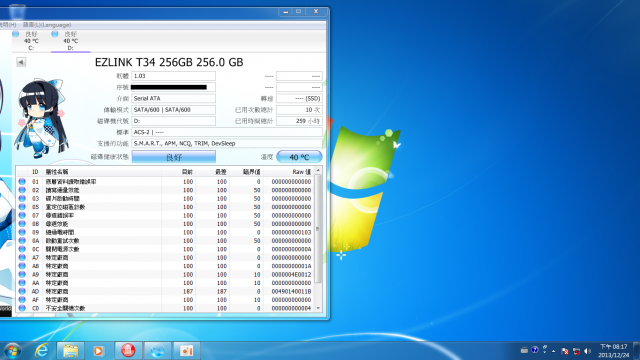Screen dimensions: 640x360
Task: Click the power on hours field, value 259
Action: 299,121
